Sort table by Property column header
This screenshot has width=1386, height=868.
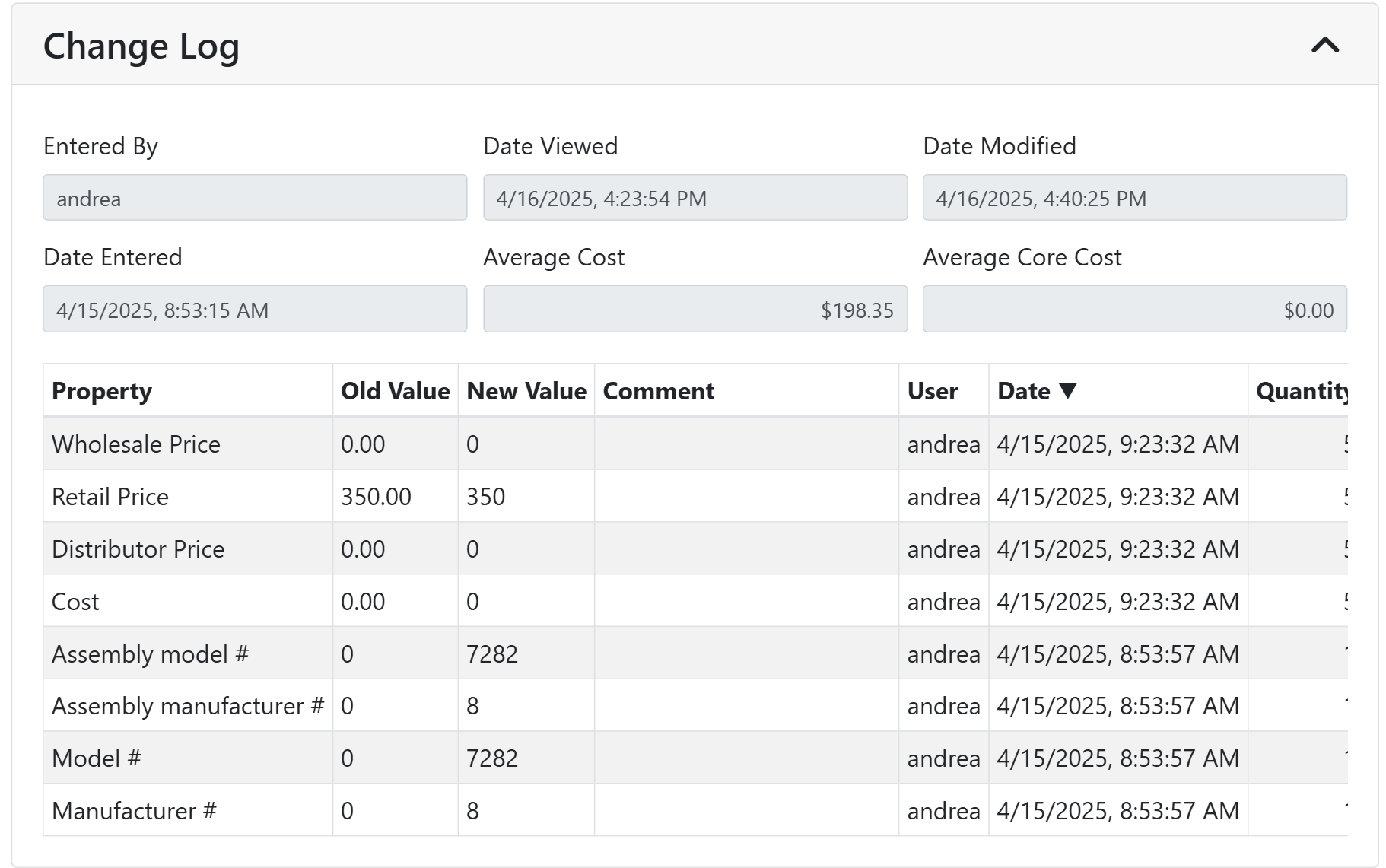pyautogui.click(x=102, y=391)
